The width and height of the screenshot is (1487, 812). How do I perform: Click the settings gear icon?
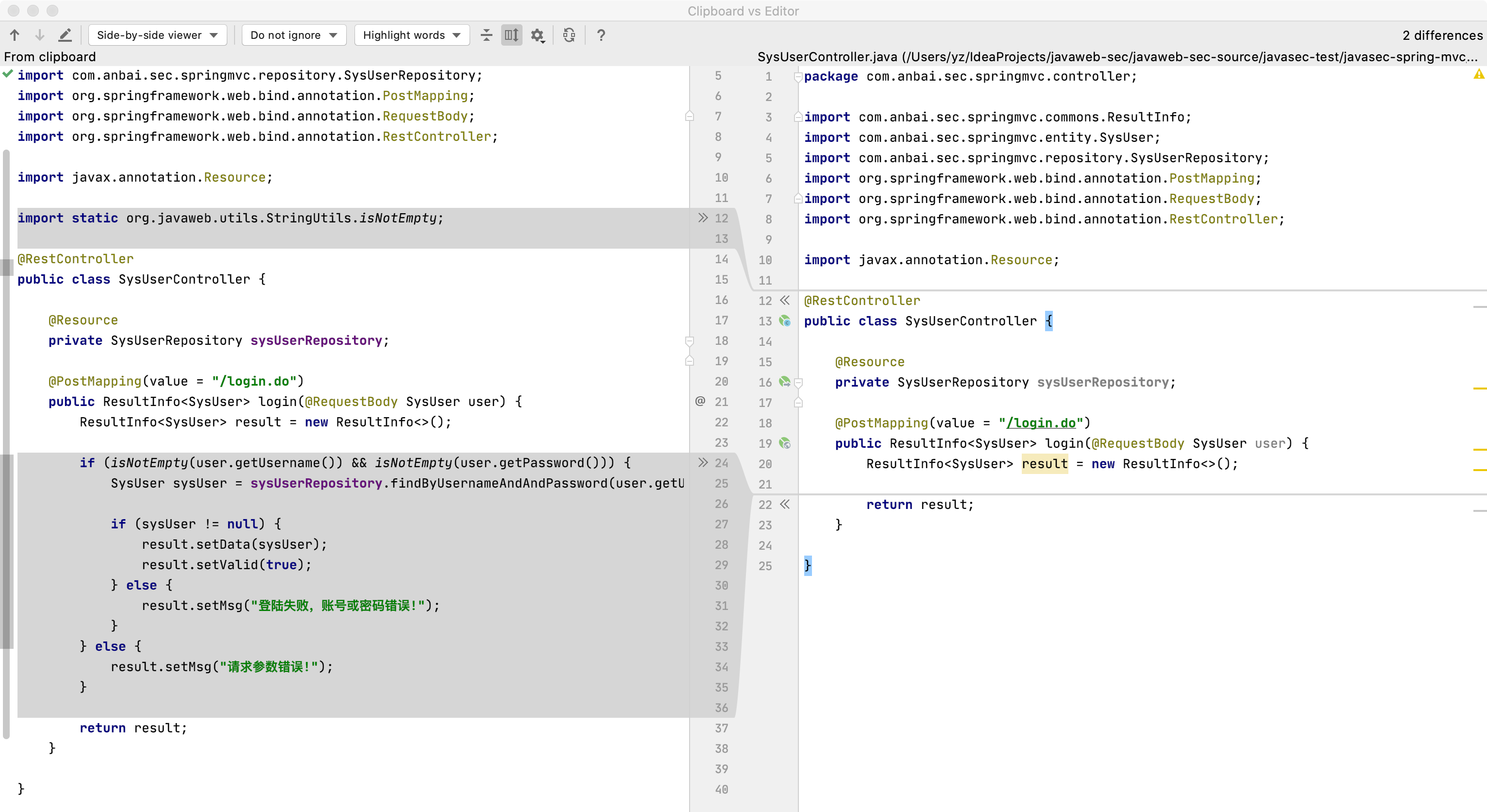[537, 36]
